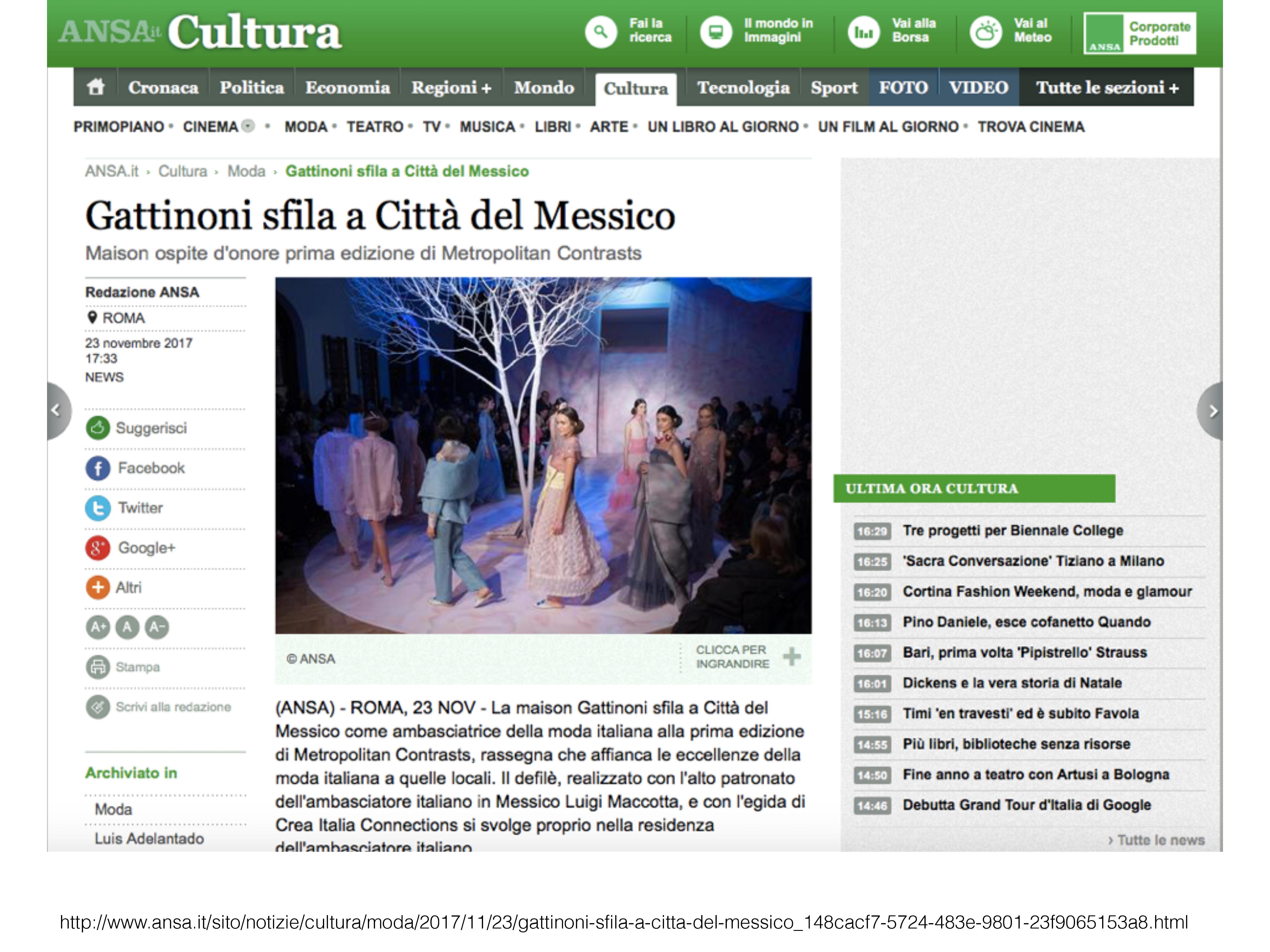
Task: Reset font size with A icon
Action: (127, 627)
